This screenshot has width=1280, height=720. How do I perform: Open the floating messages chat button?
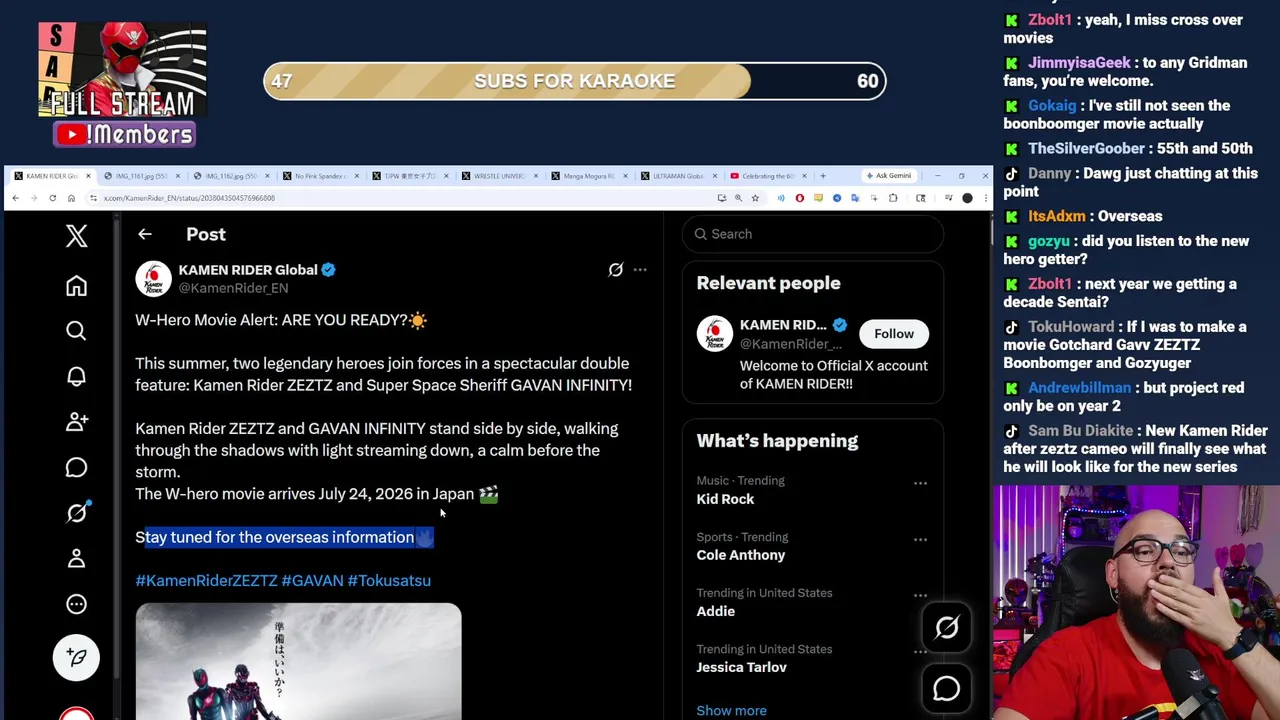(x=946, y=688)
